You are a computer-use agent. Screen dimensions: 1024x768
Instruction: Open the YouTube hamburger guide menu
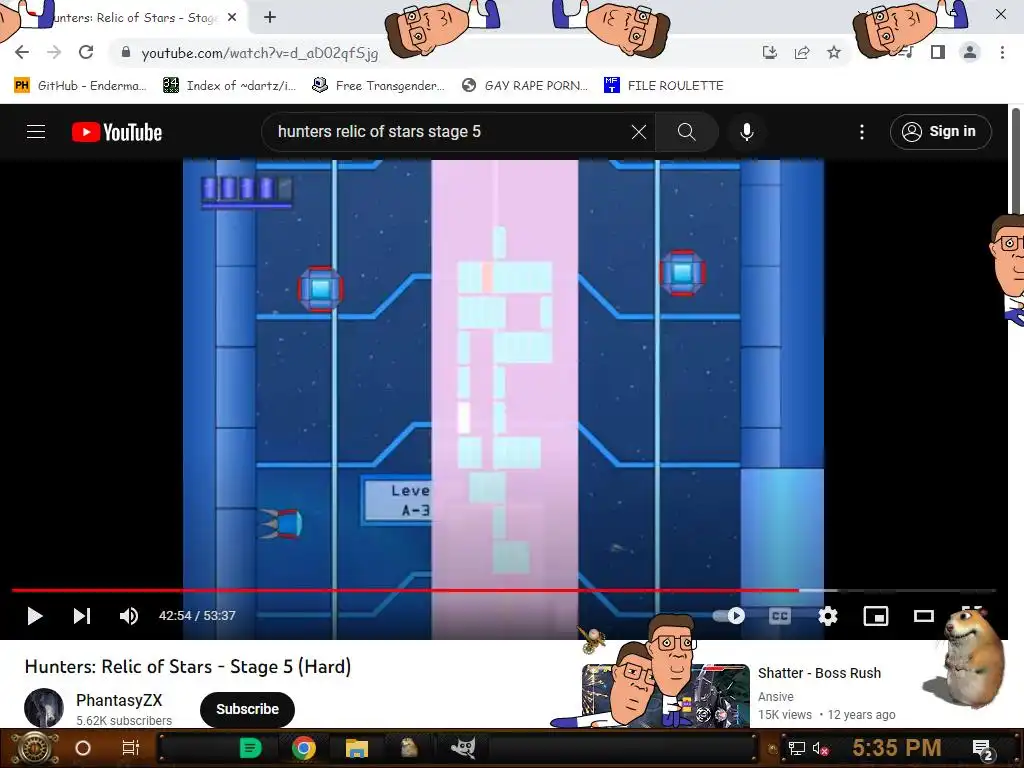(36, 132)
